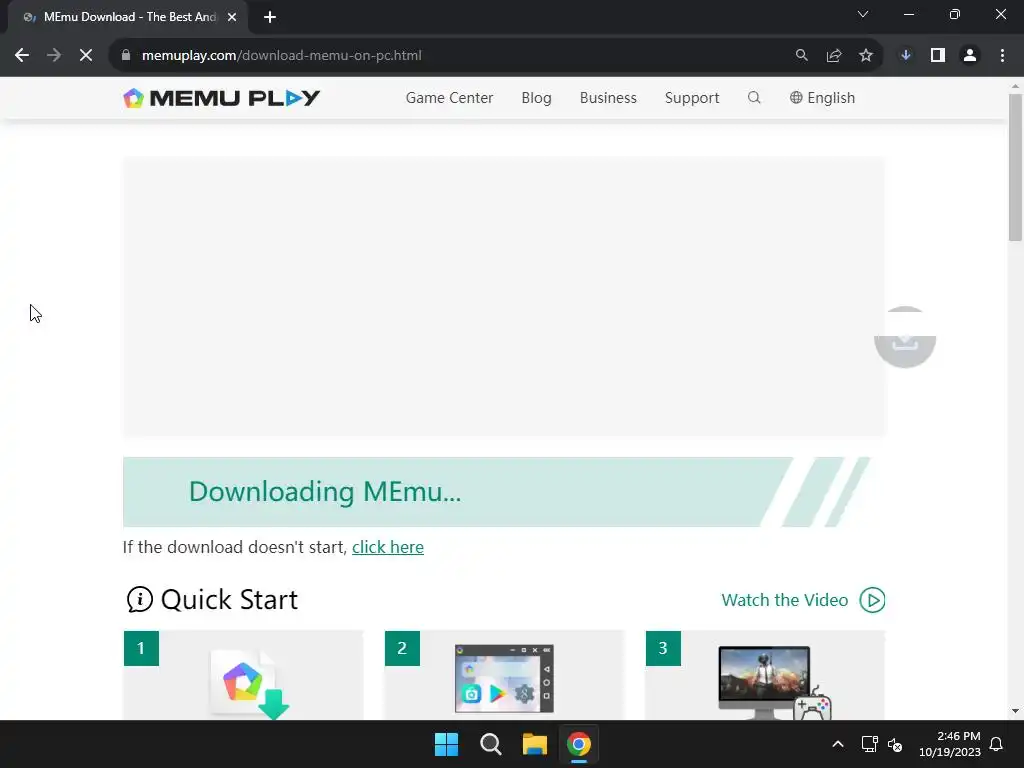This screenshot has height=768, width=1024.
Task: Open Chrome downloads indicator
Action: coord(906,56)
